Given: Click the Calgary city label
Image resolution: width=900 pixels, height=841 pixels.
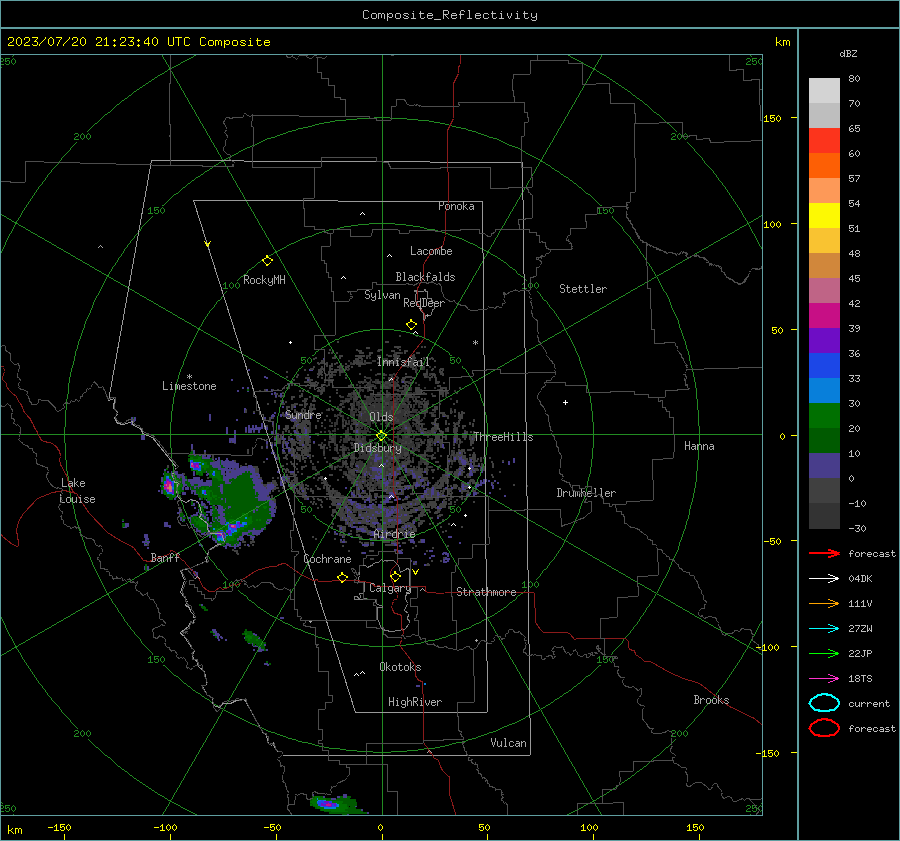Looking at the screenshot, I should click(x=390, y=588).
